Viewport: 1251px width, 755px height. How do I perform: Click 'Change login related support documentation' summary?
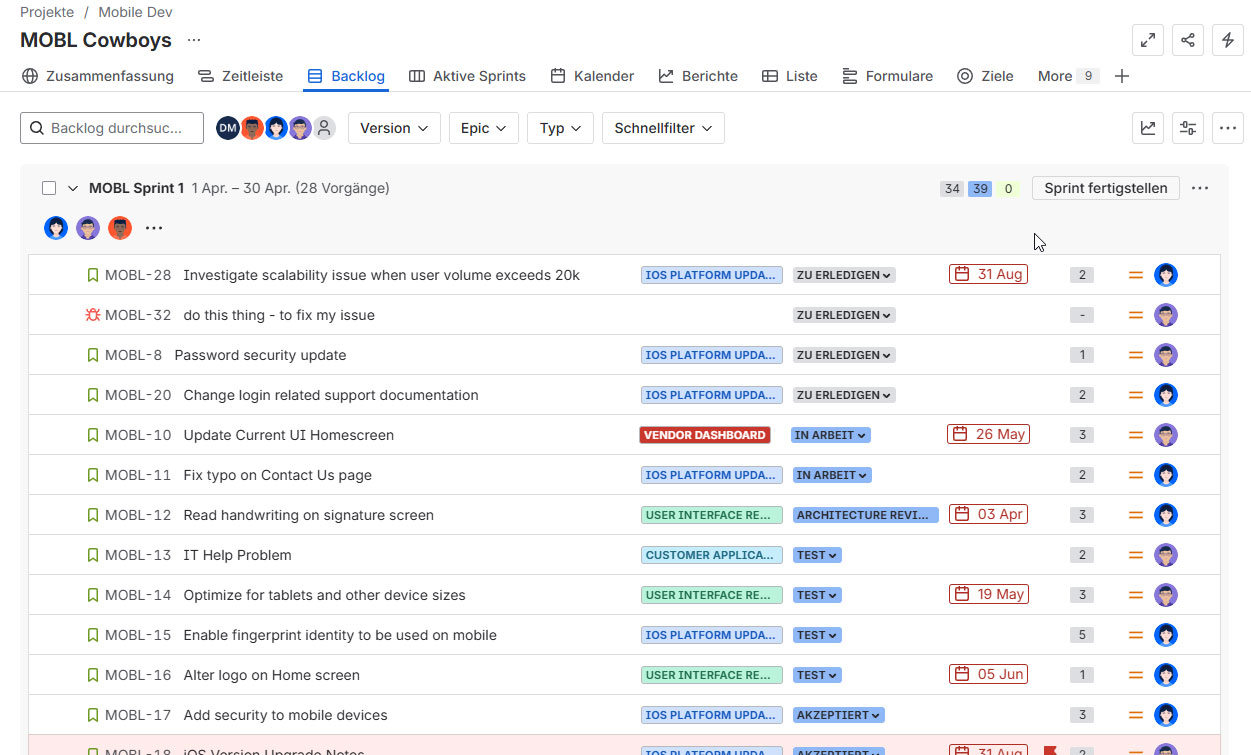(x=331, y=395)
